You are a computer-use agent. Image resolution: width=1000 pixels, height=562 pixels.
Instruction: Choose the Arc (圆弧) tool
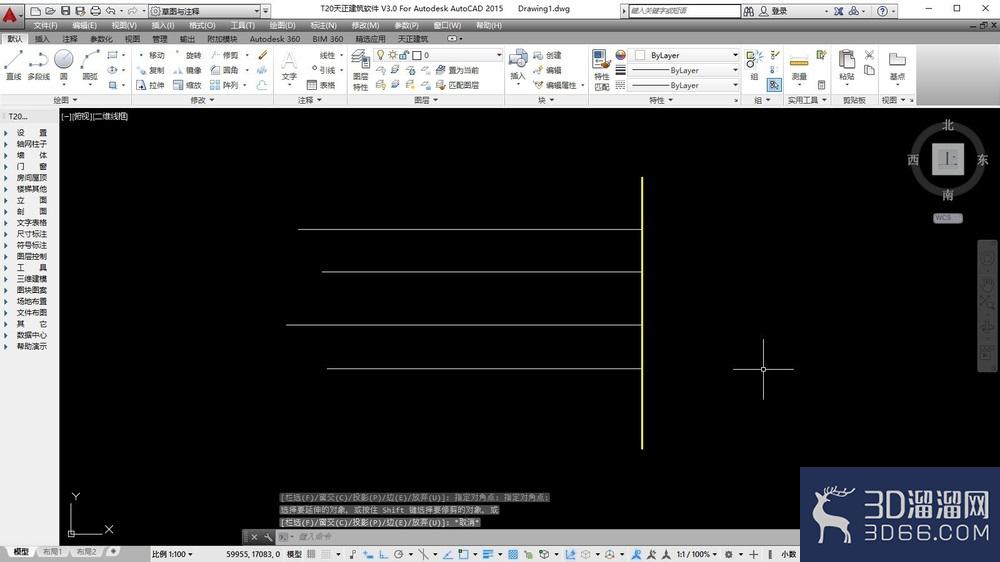coord(90,64)
